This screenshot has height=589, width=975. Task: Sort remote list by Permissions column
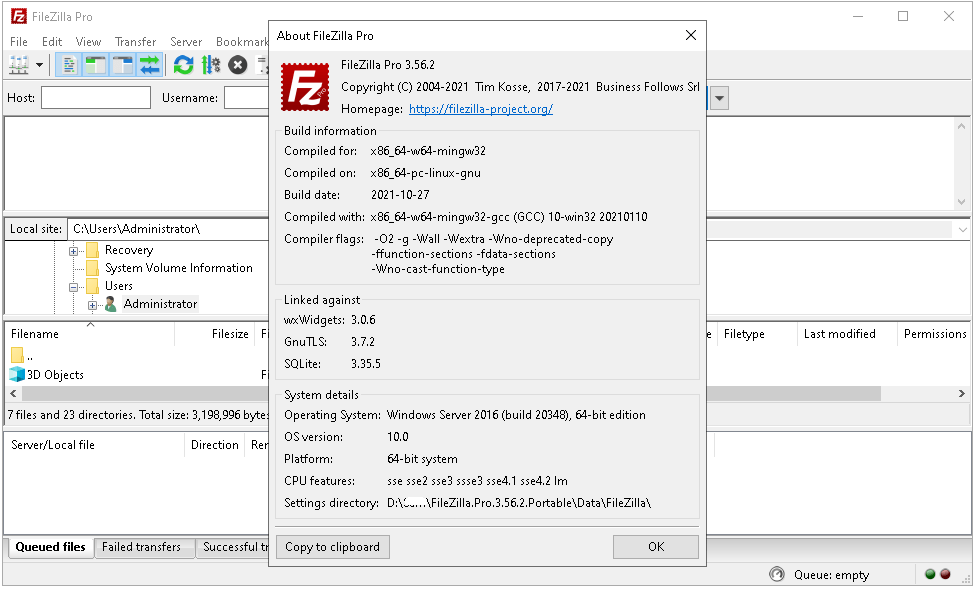pos(934,334)
